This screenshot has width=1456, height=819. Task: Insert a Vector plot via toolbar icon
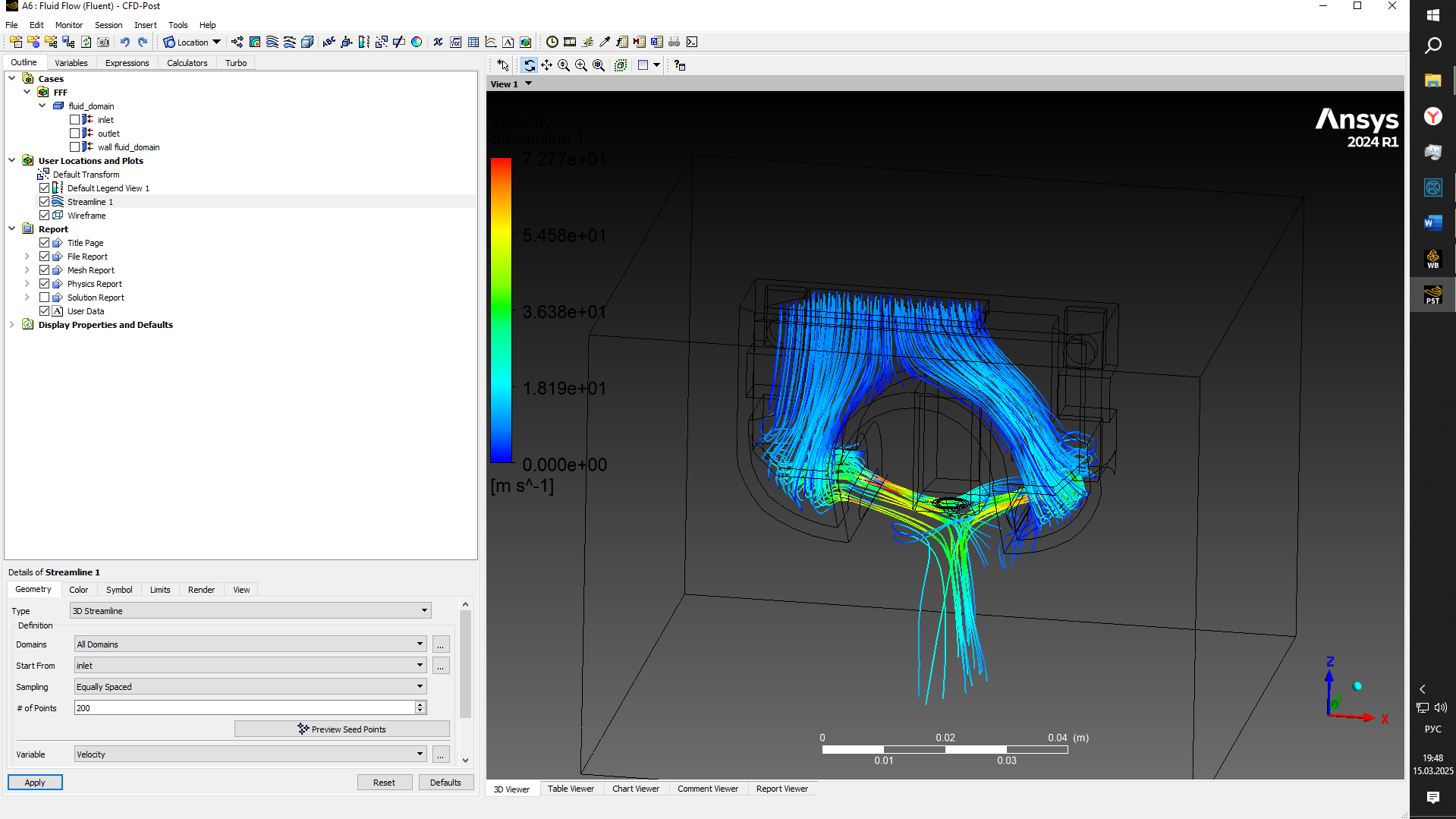point(237,42)
